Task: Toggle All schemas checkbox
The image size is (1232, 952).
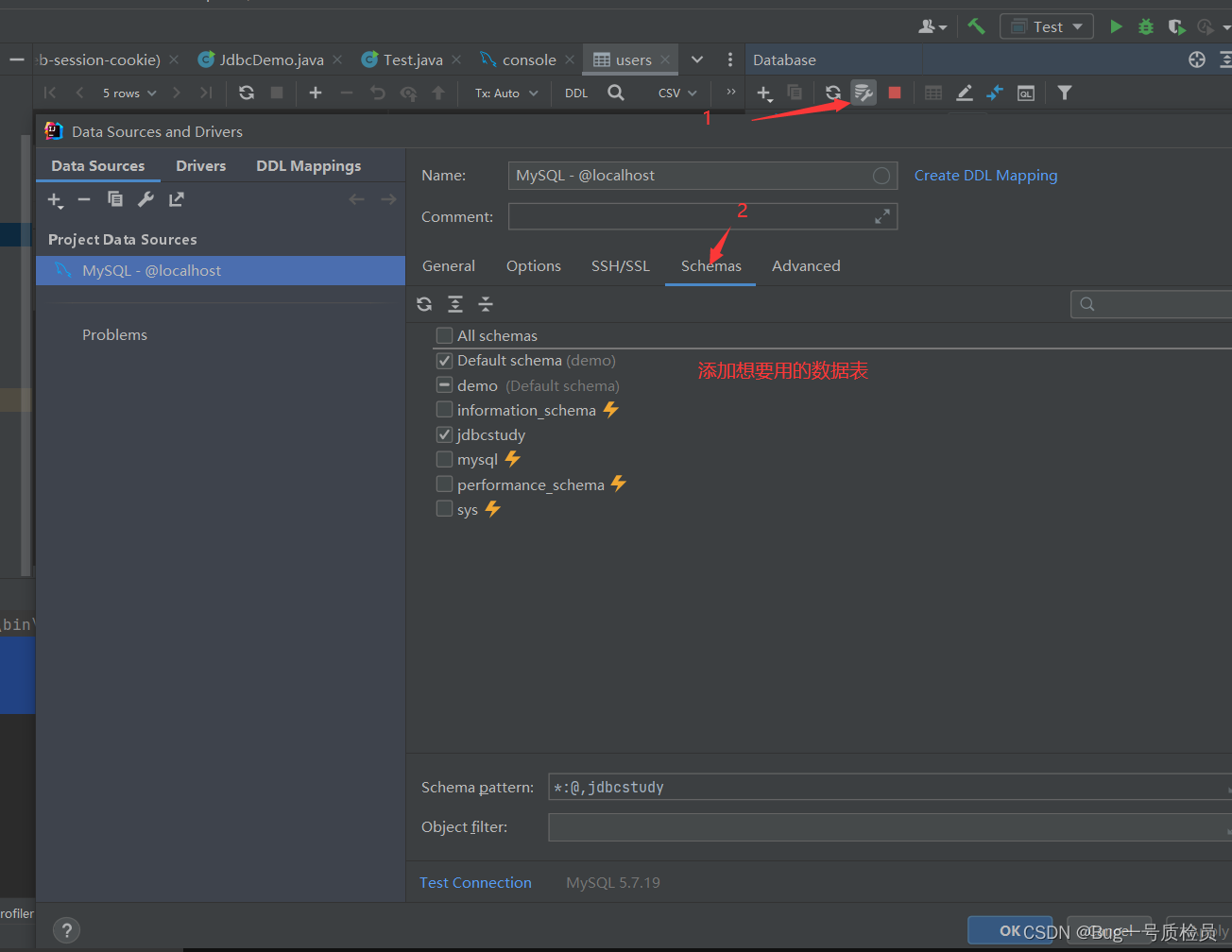Action: point(444,335)
